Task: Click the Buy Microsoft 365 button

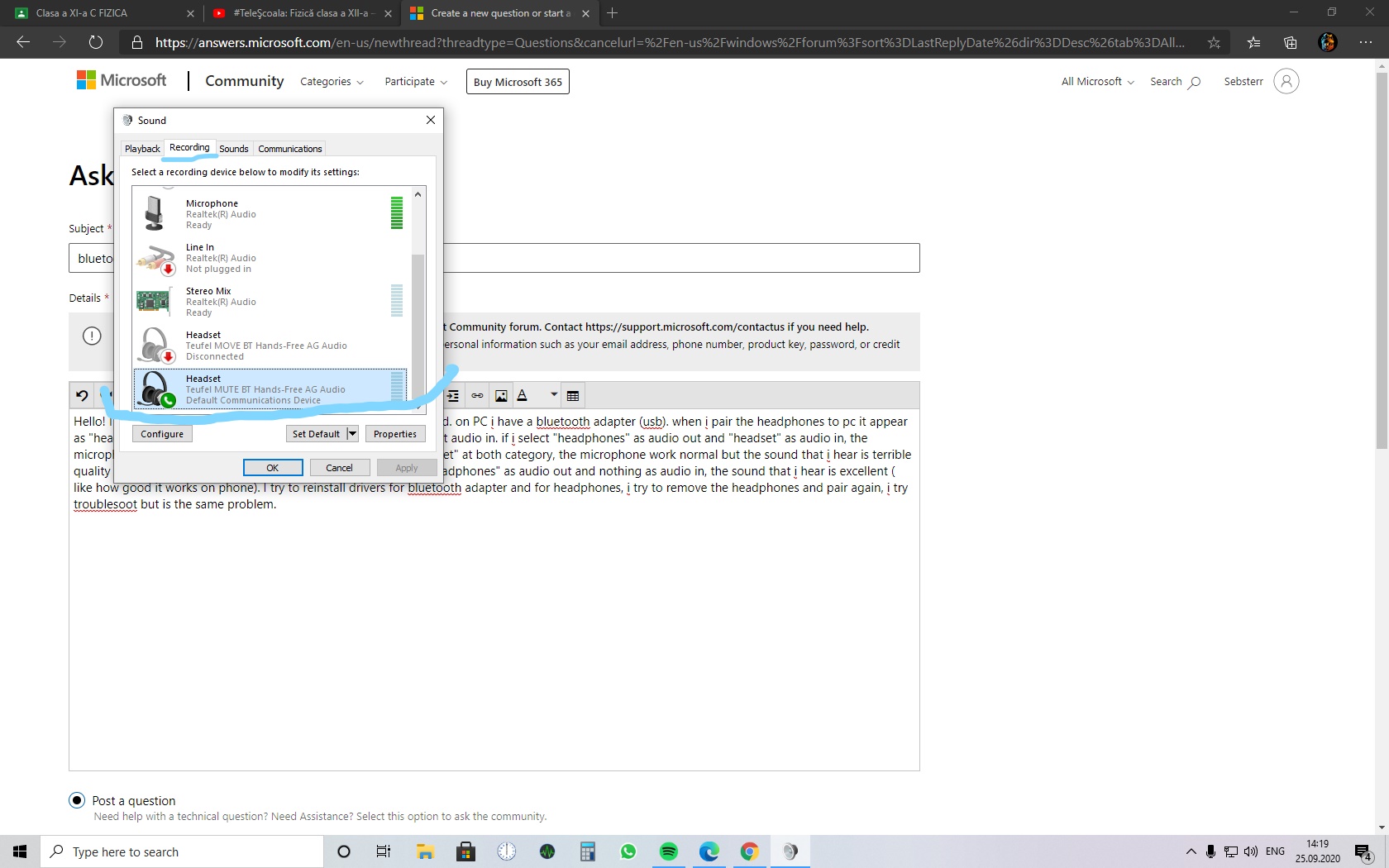Action: point(518,82)
